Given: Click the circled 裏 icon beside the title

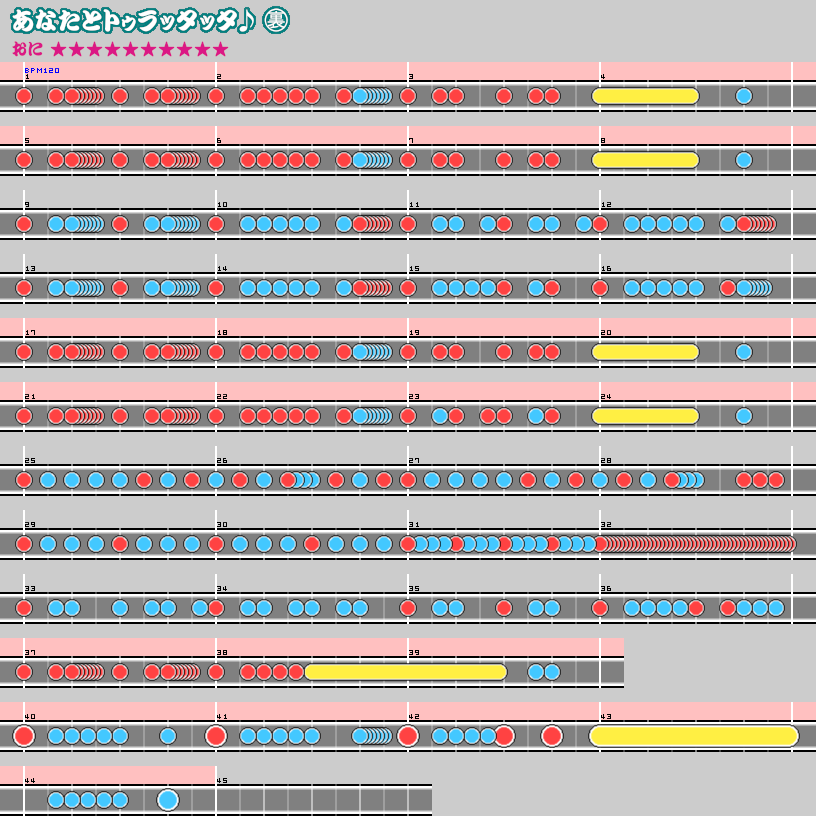Looking at the screenshot, I should [272, 21].
